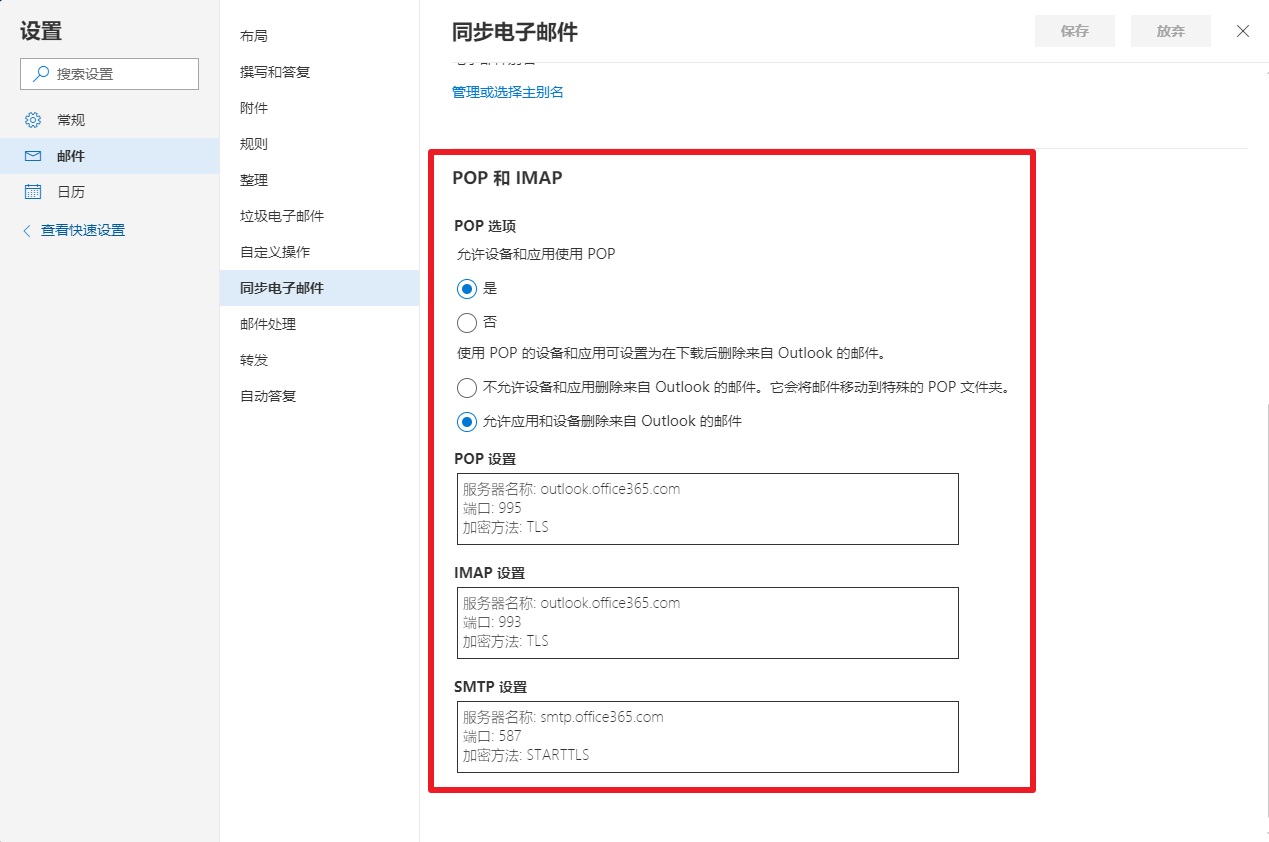Click the IMAP 设置 server info box

coord(708,623)
